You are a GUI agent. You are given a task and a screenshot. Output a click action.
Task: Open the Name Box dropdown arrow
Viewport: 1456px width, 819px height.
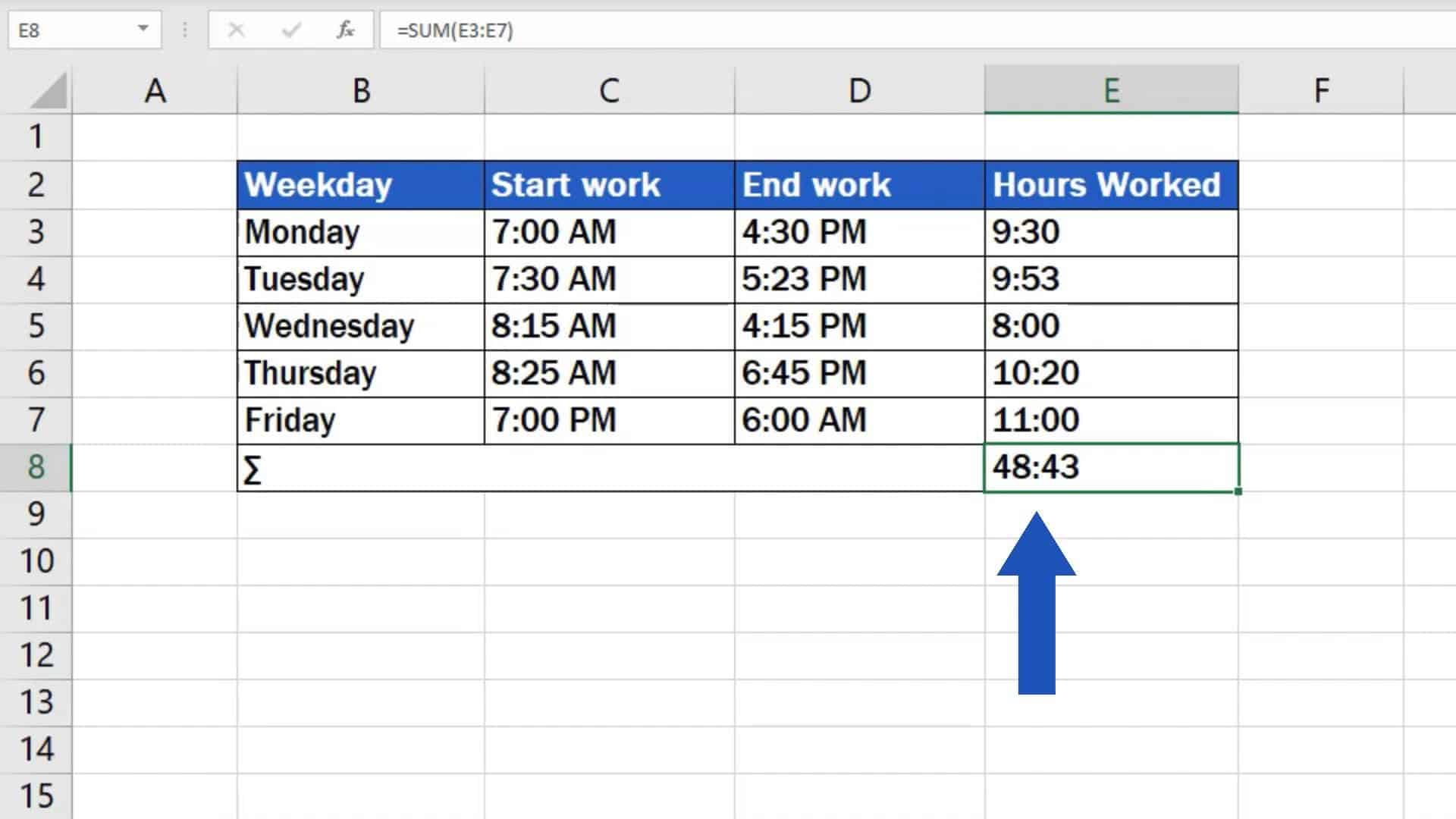(x=141, y=30)
